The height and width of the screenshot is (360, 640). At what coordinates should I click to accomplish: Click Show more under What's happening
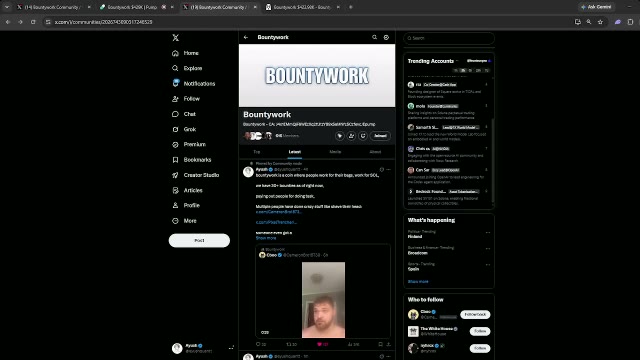418,282
